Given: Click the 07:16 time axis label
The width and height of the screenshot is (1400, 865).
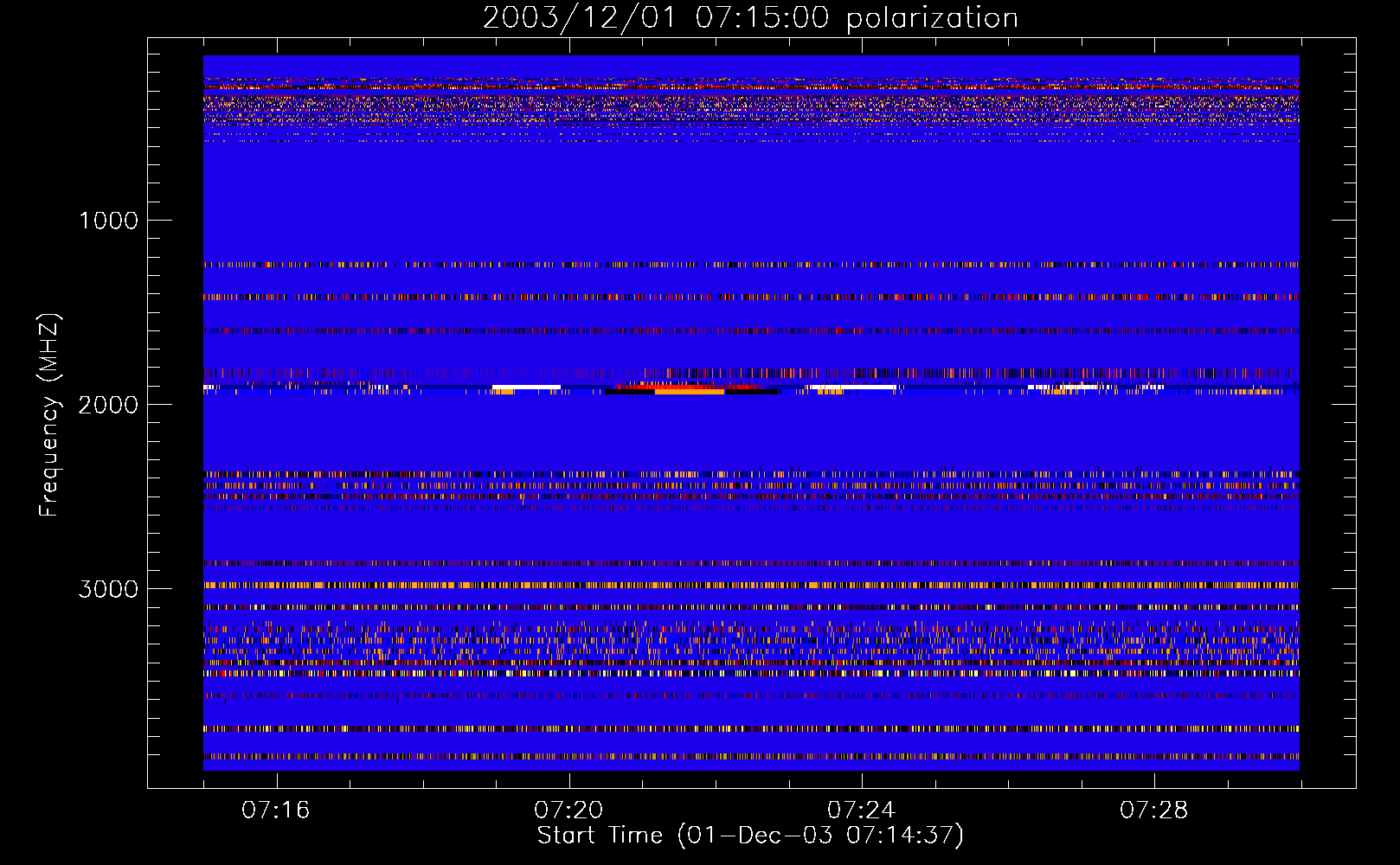Looking at the screenshot, I should (x=275, y=811).
